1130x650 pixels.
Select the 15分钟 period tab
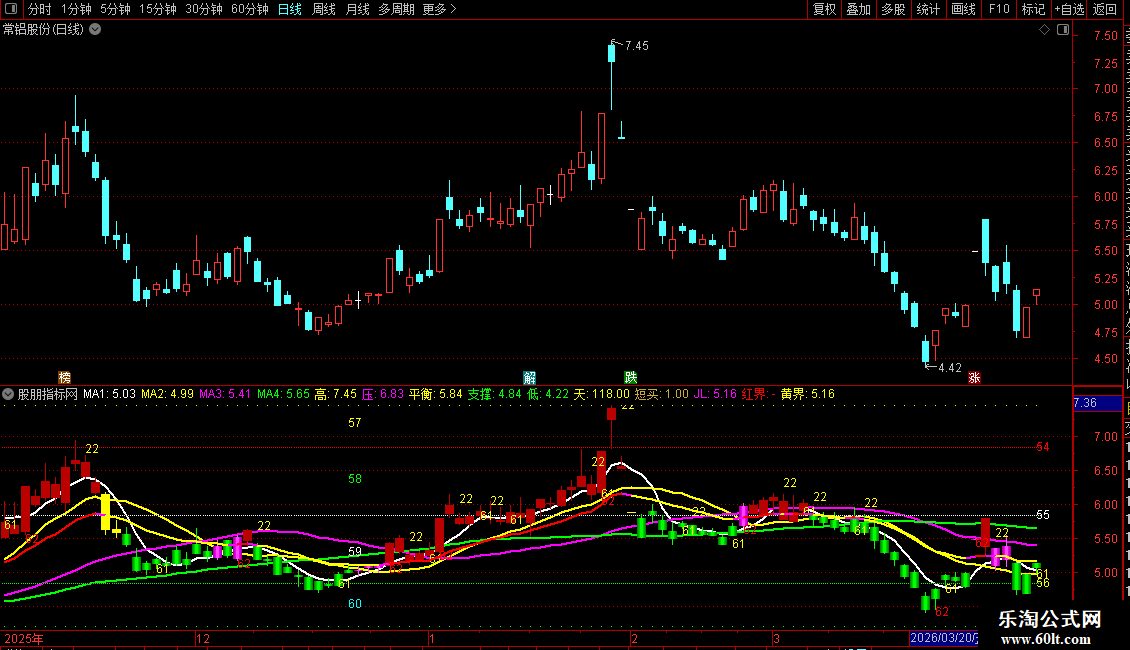pyautogui.click(x=158, y=9)
